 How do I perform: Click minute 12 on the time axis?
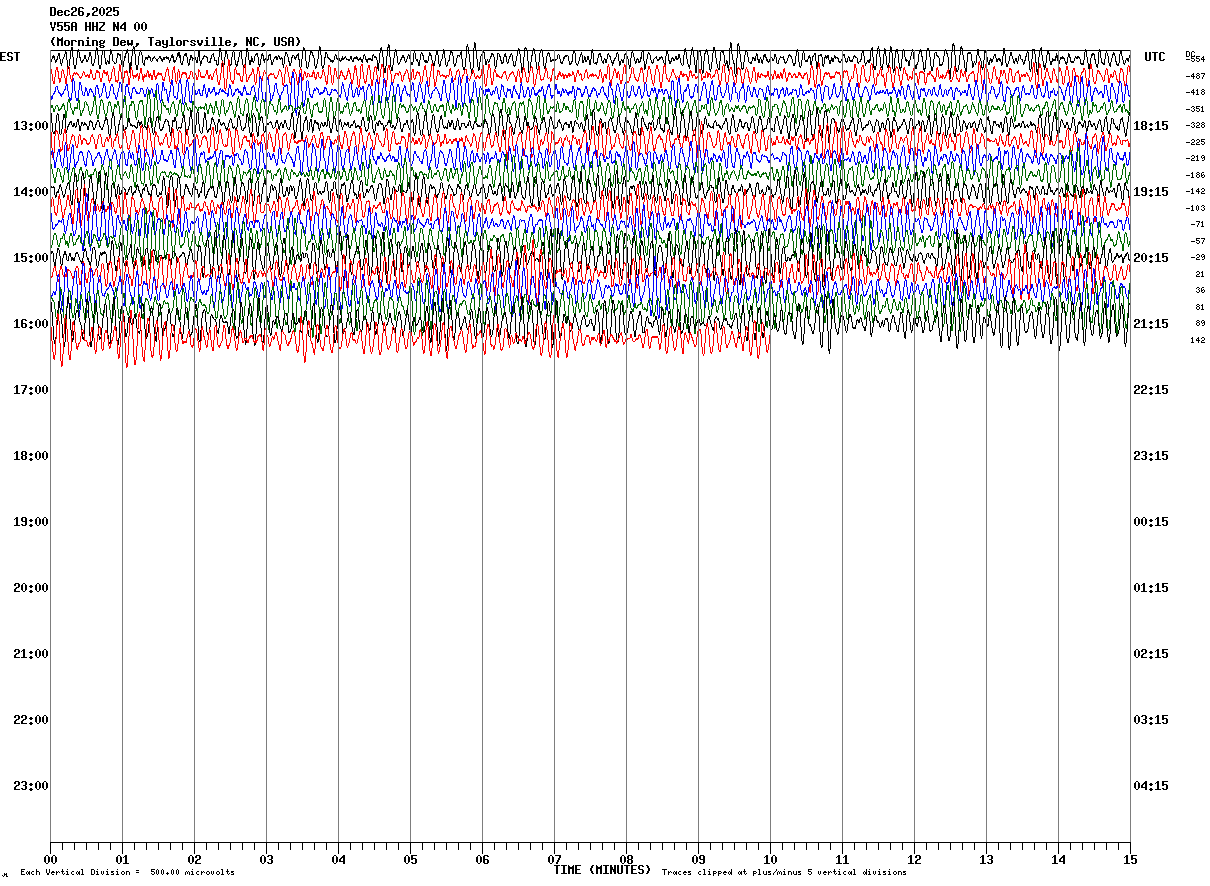(914, 859)
